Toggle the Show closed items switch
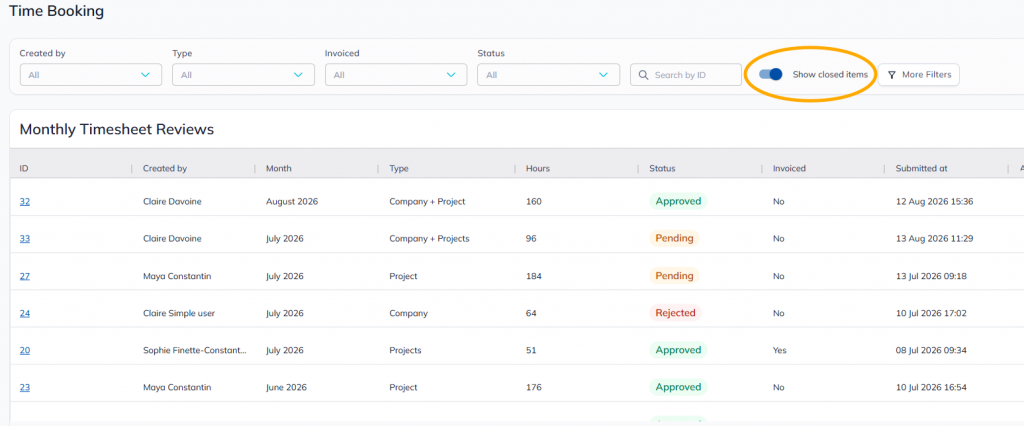Image resolution: width=1024 pixels, height=426 pixels. tap(771, 74)
